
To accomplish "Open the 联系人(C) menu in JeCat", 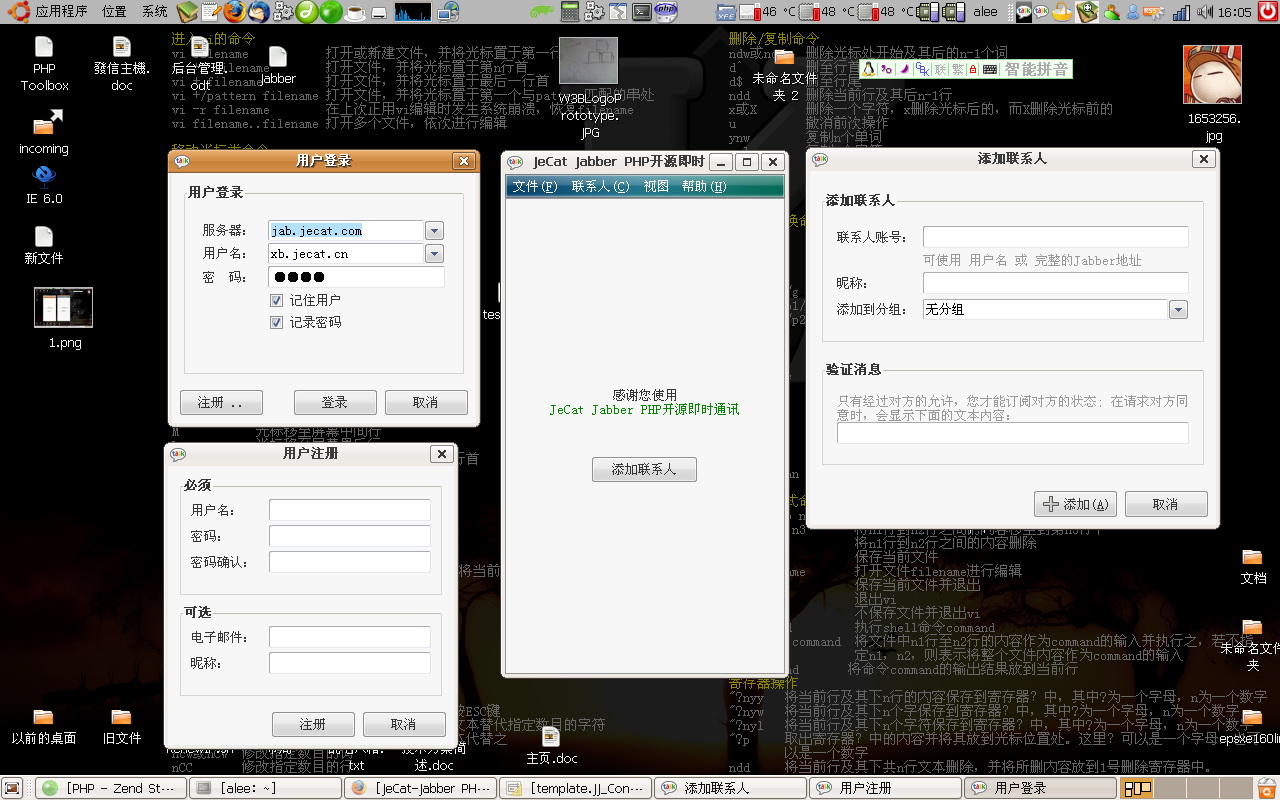I will (x=600, y=187).
